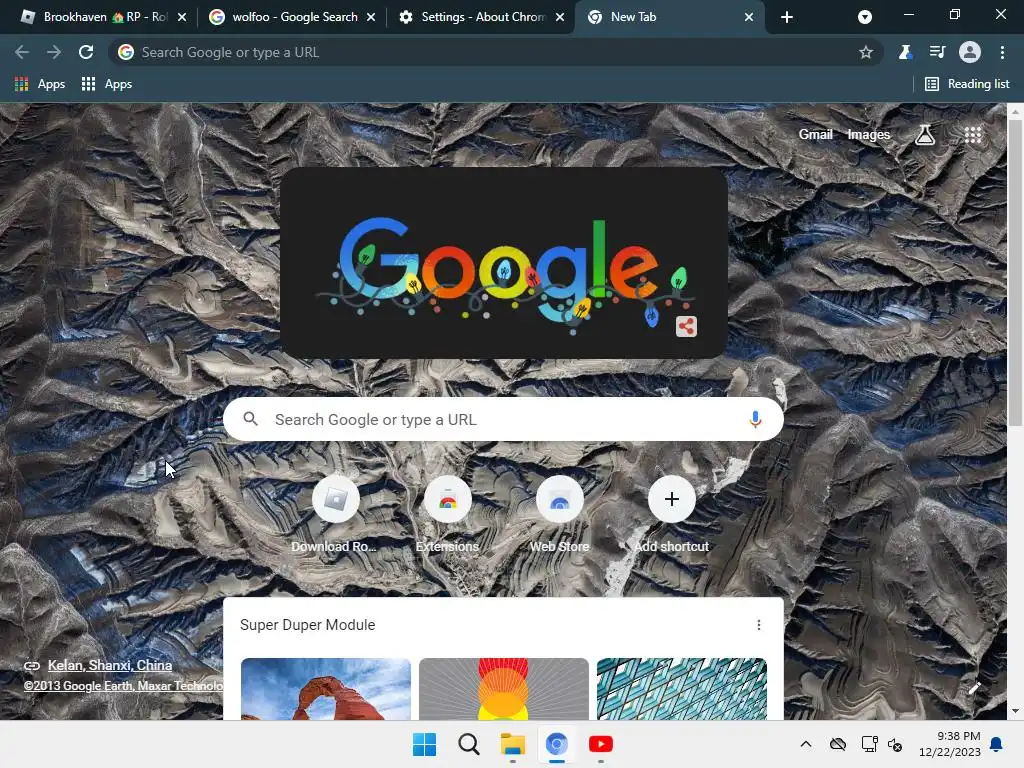The image size is (1024, 768).
Task: Click the page vertical scrollbar thumb
Action: 1015,272
